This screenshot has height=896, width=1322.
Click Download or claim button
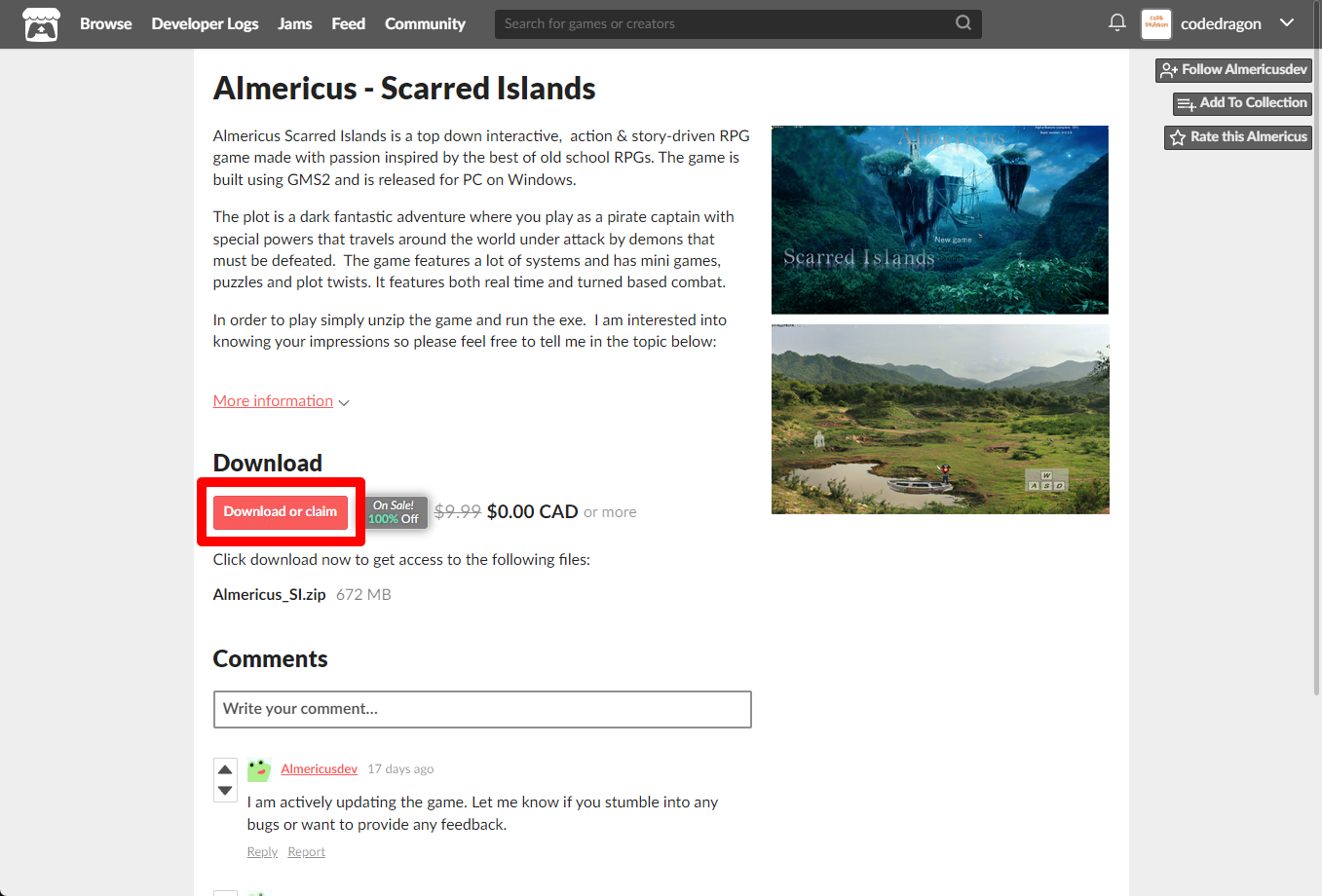(281, 512)
